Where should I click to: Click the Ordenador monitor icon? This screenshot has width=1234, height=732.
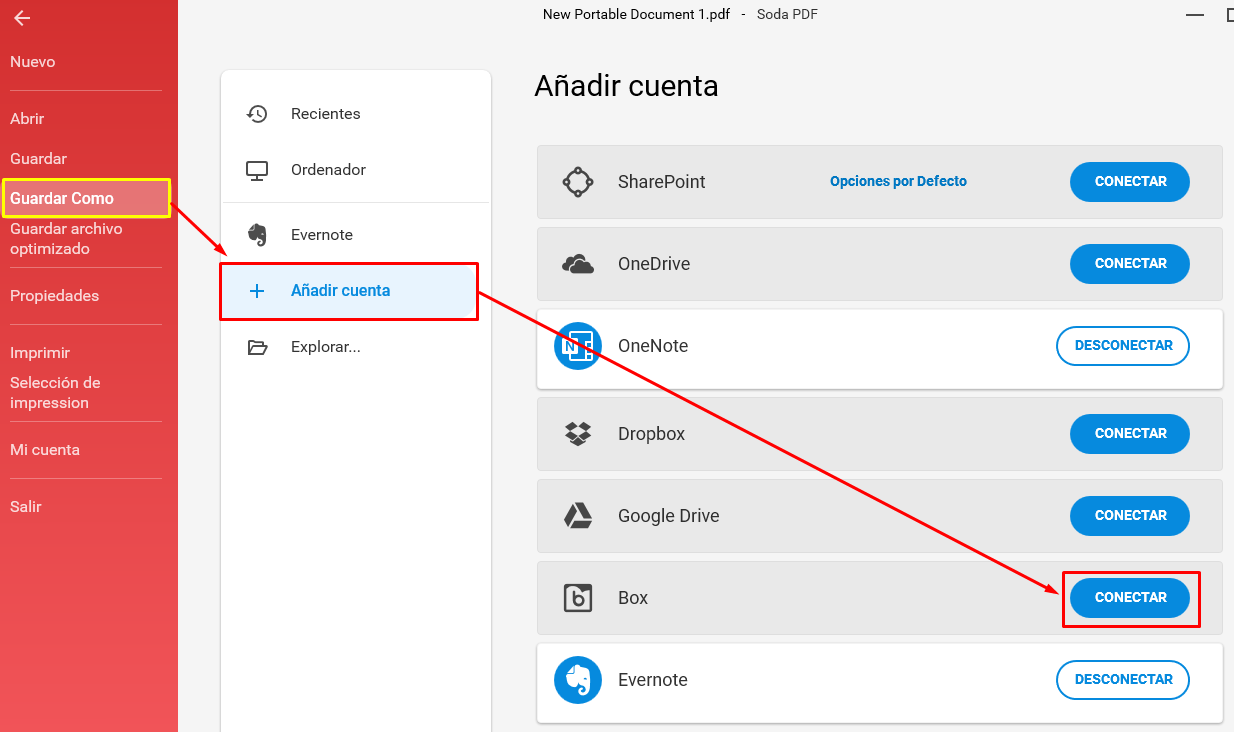pyautogui.click(x=257, y=170)
